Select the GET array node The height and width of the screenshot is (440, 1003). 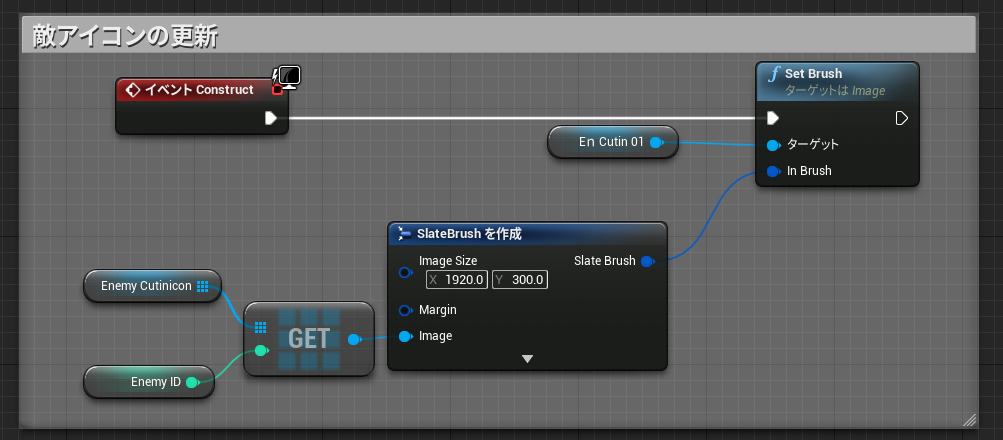[x=309, y=339]
